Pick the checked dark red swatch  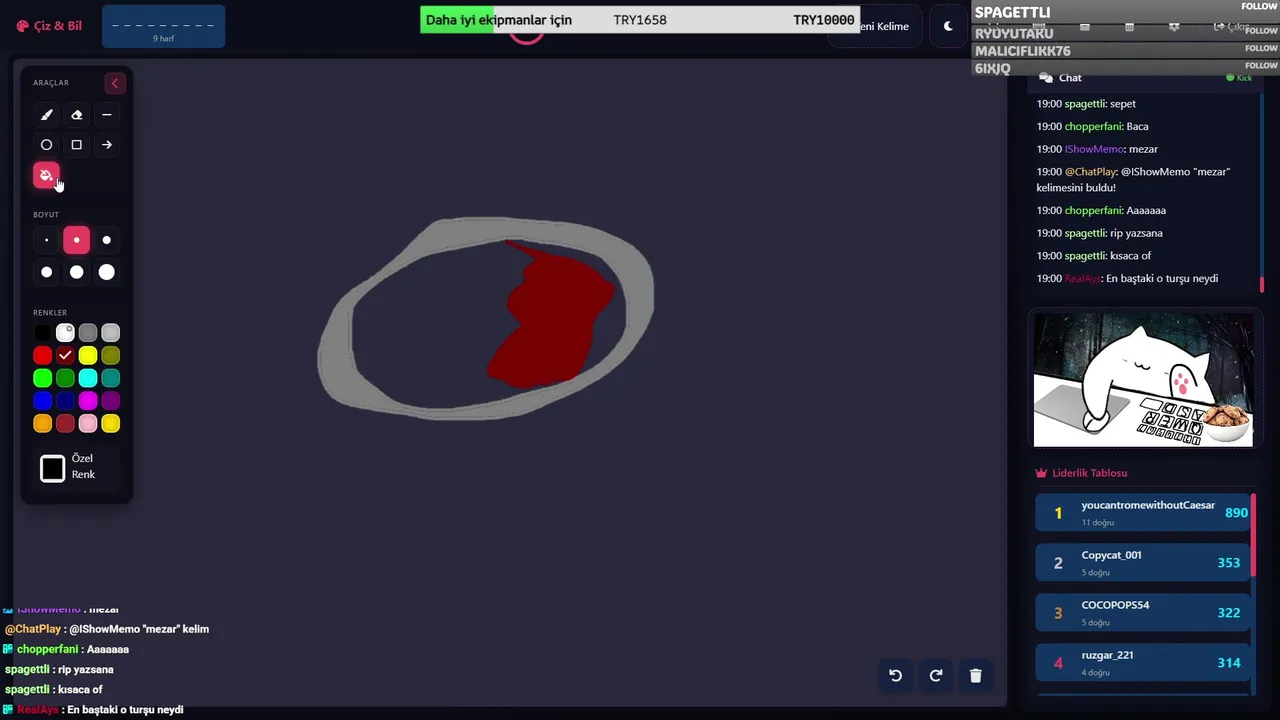point(65,356)
